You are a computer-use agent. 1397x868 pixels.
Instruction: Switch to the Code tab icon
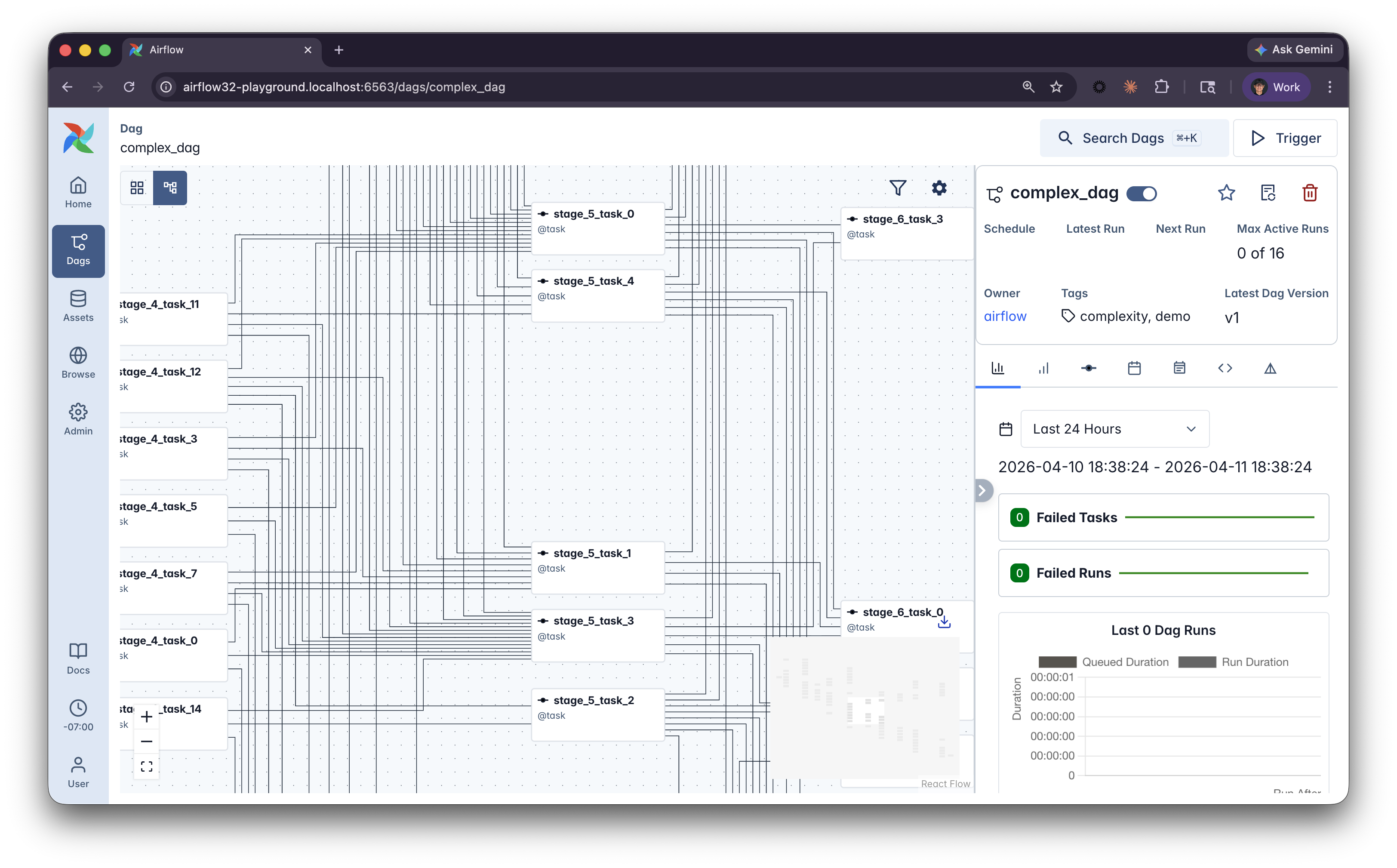pyautogui.click(x=1225, y=369)
